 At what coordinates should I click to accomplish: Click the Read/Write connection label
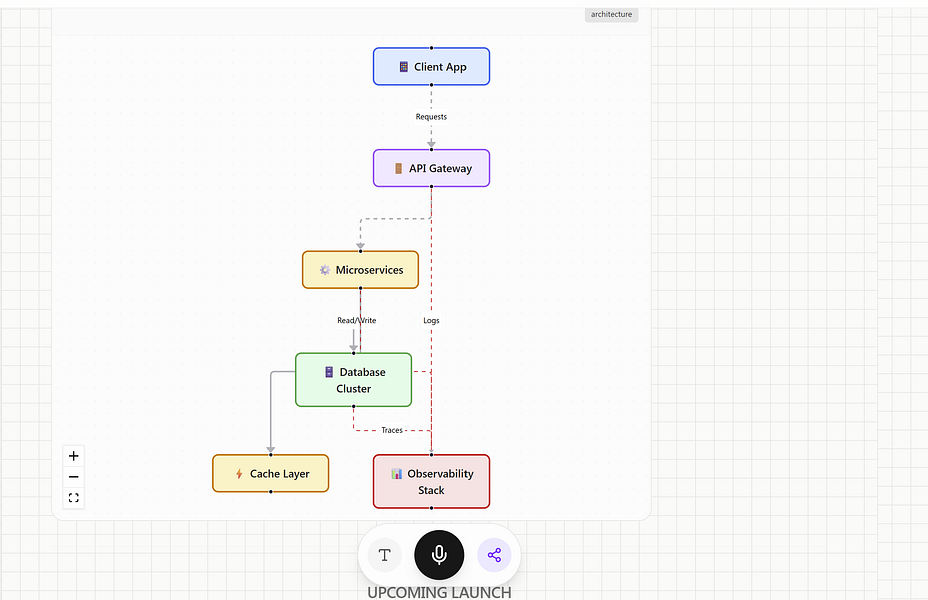click(356, 320)
